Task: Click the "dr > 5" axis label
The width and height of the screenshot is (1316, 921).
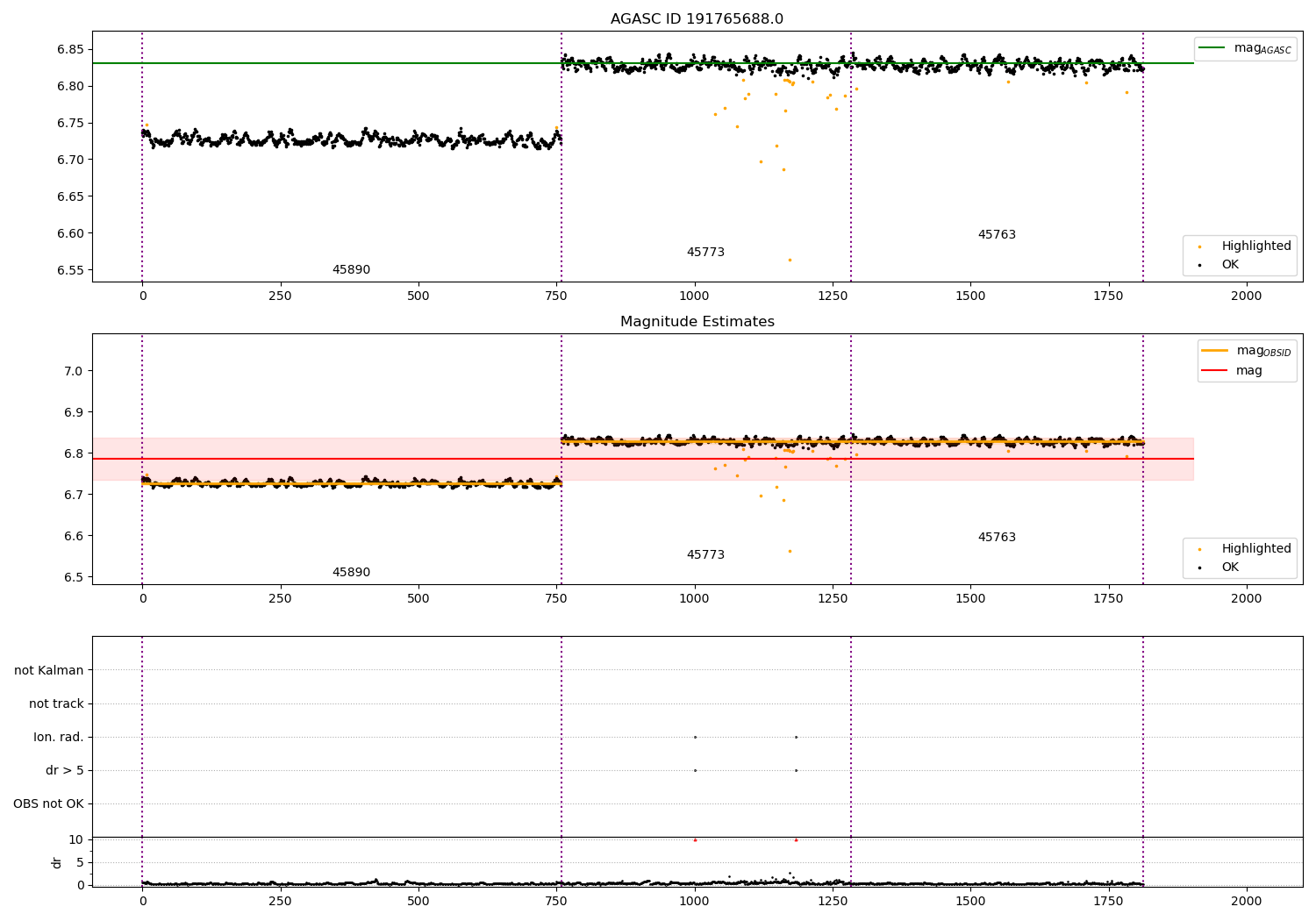Action: click(x=65, y=770)
